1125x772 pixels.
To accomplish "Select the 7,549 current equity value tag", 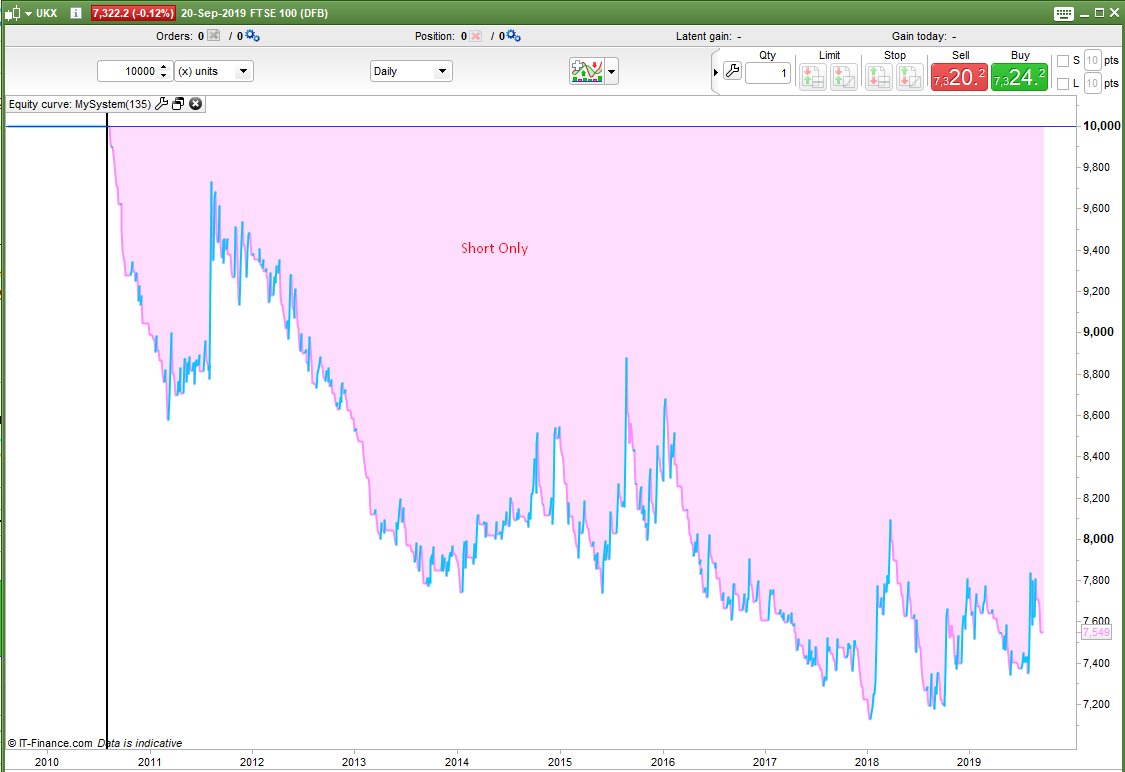I will click(1096, 632).
